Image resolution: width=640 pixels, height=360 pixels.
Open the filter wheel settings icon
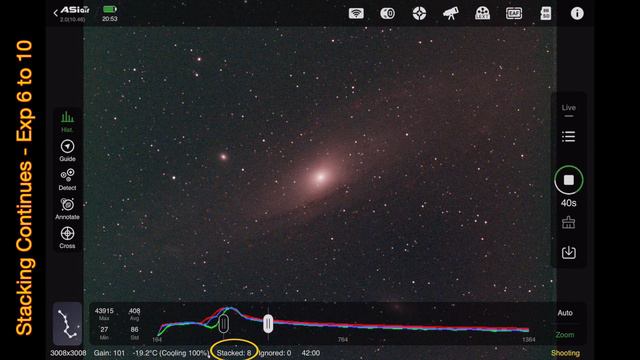(482, 13)
